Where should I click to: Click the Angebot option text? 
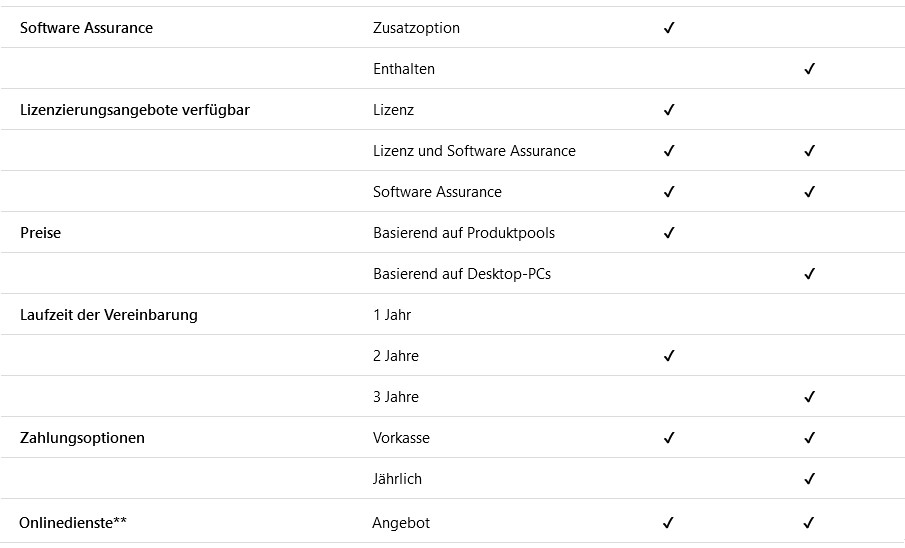401,523
